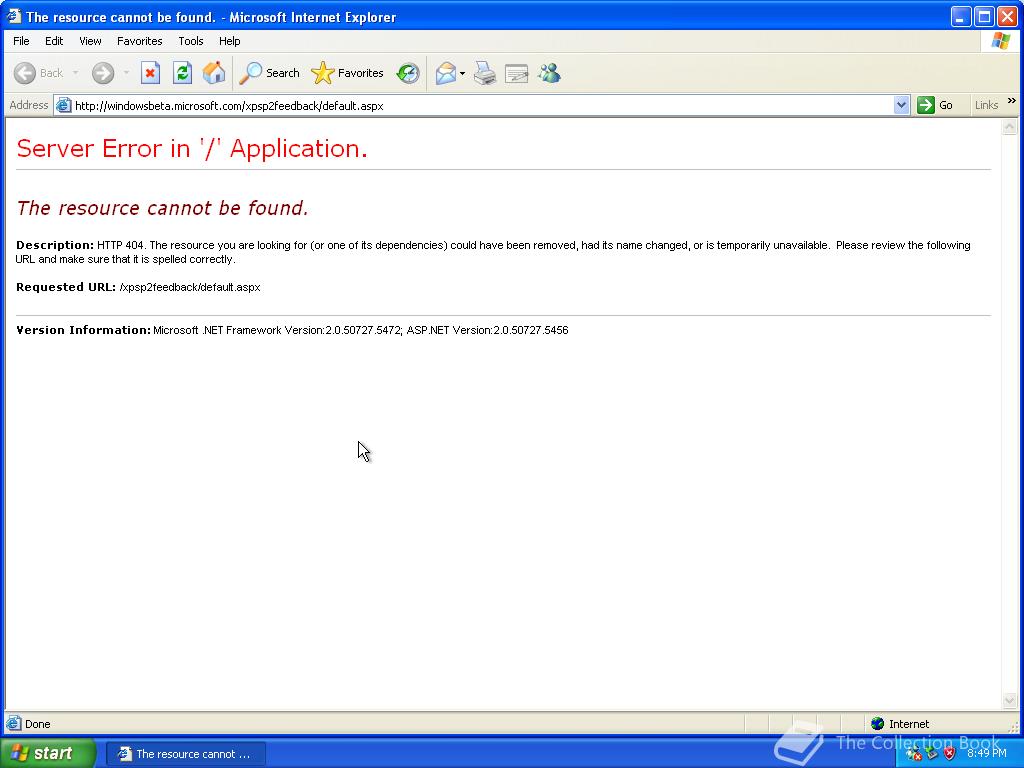
Task: Click the Forward navigation arrow
Action: click(x=103, y=73)
